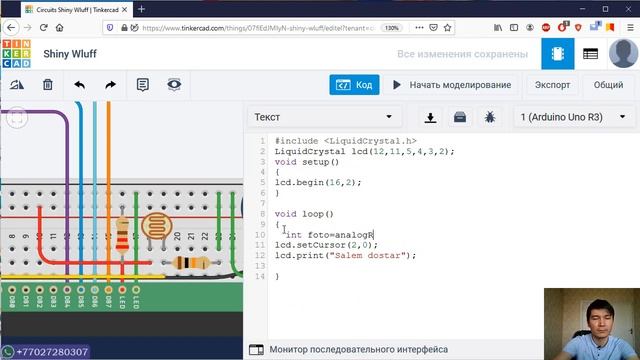Viewport: 640px width, 360px height.
Task: Bookmark this page star icon
Action: 447,28
